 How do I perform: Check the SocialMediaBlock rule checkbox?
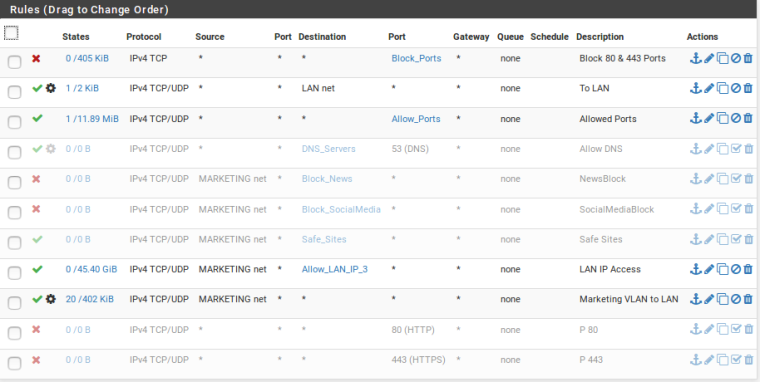15,212
